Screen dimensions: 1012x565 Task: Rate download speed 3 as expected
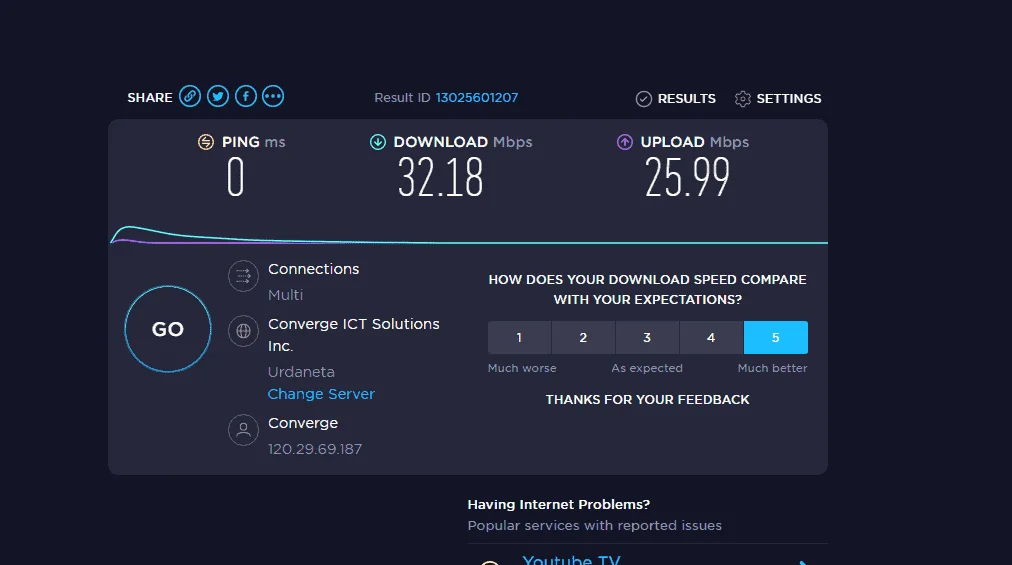(647, 338)
